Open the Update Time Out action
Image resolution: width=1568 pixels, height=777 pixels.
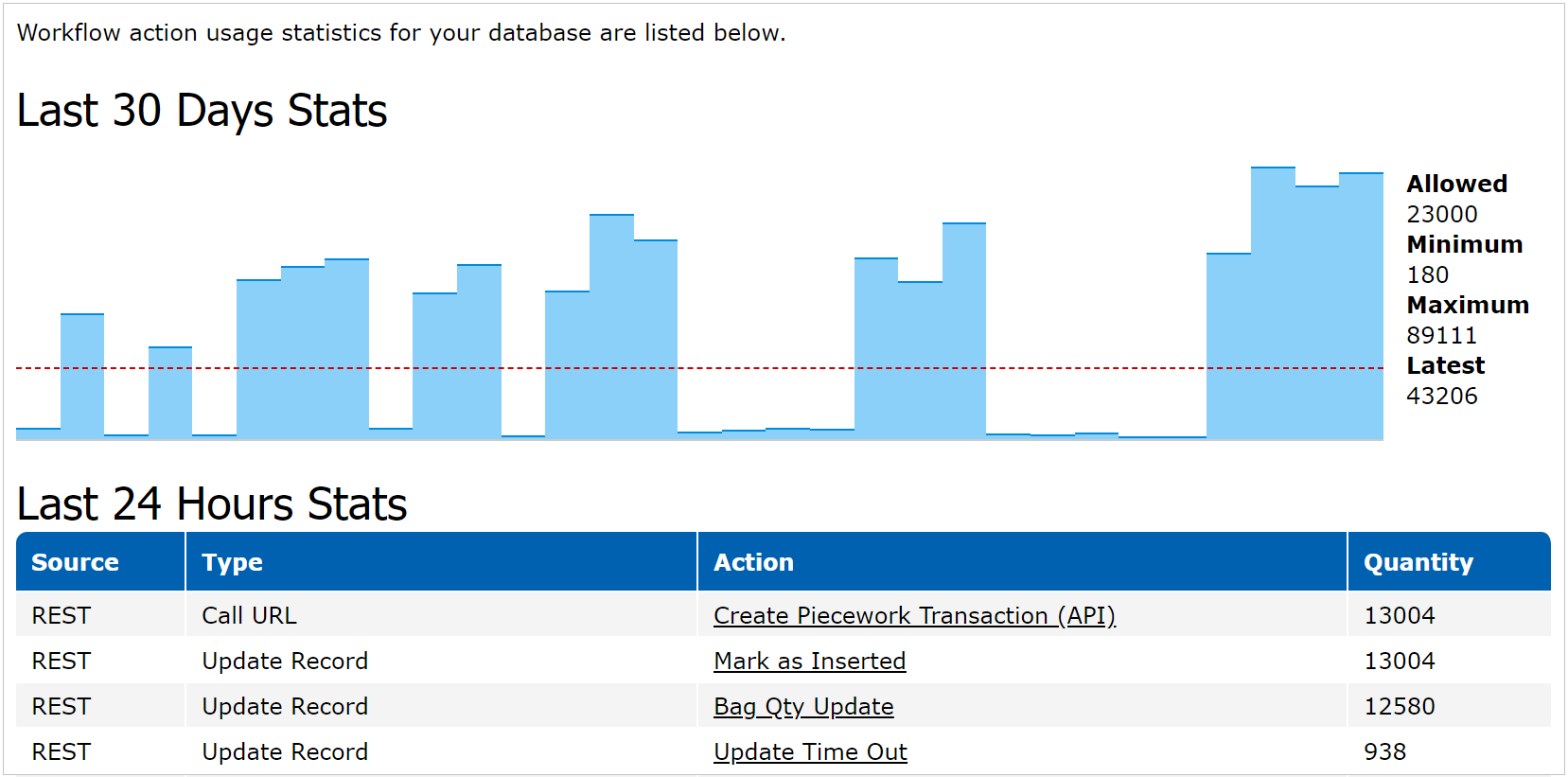pos(810,751)
